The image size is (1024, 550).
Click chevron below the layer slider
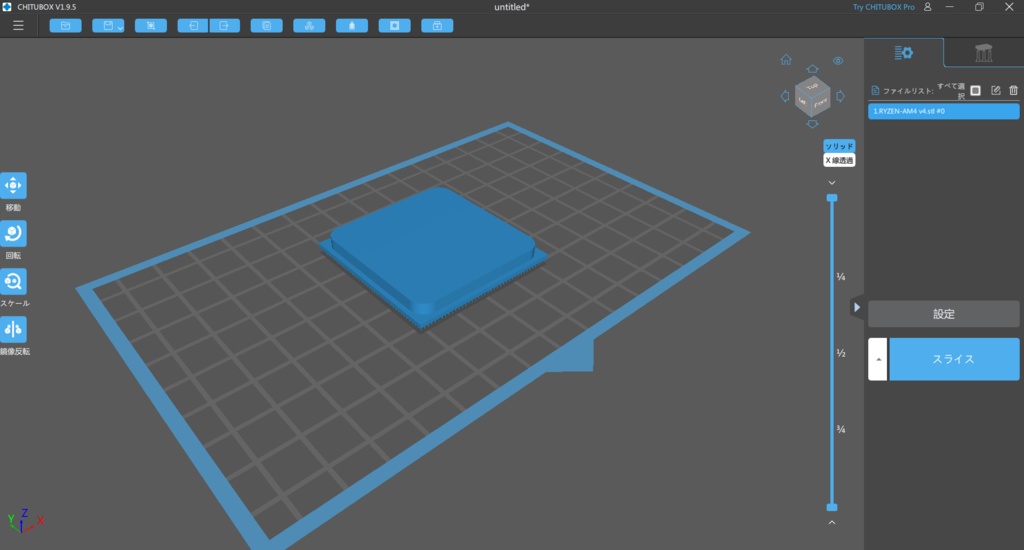[832, 523]
